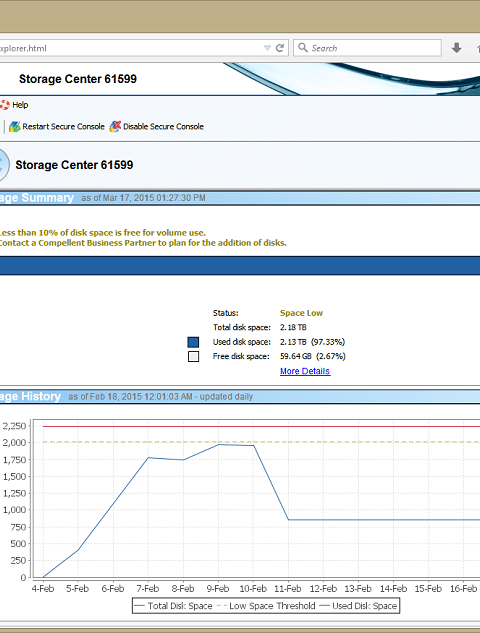Image resolution: width=480 pixels, height=633 pixels.
Task: Open the More Details link
Action: tap(305, 371)
